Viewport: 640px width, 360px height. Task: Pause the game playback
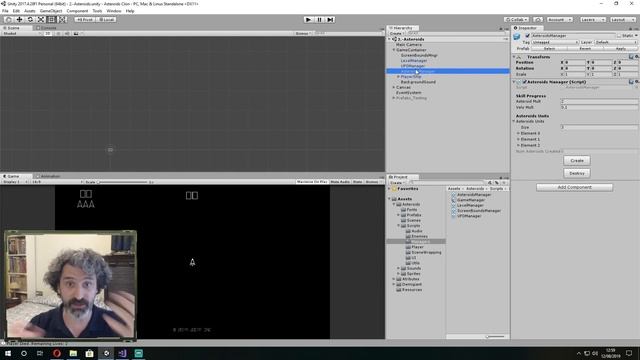(320, 20)
